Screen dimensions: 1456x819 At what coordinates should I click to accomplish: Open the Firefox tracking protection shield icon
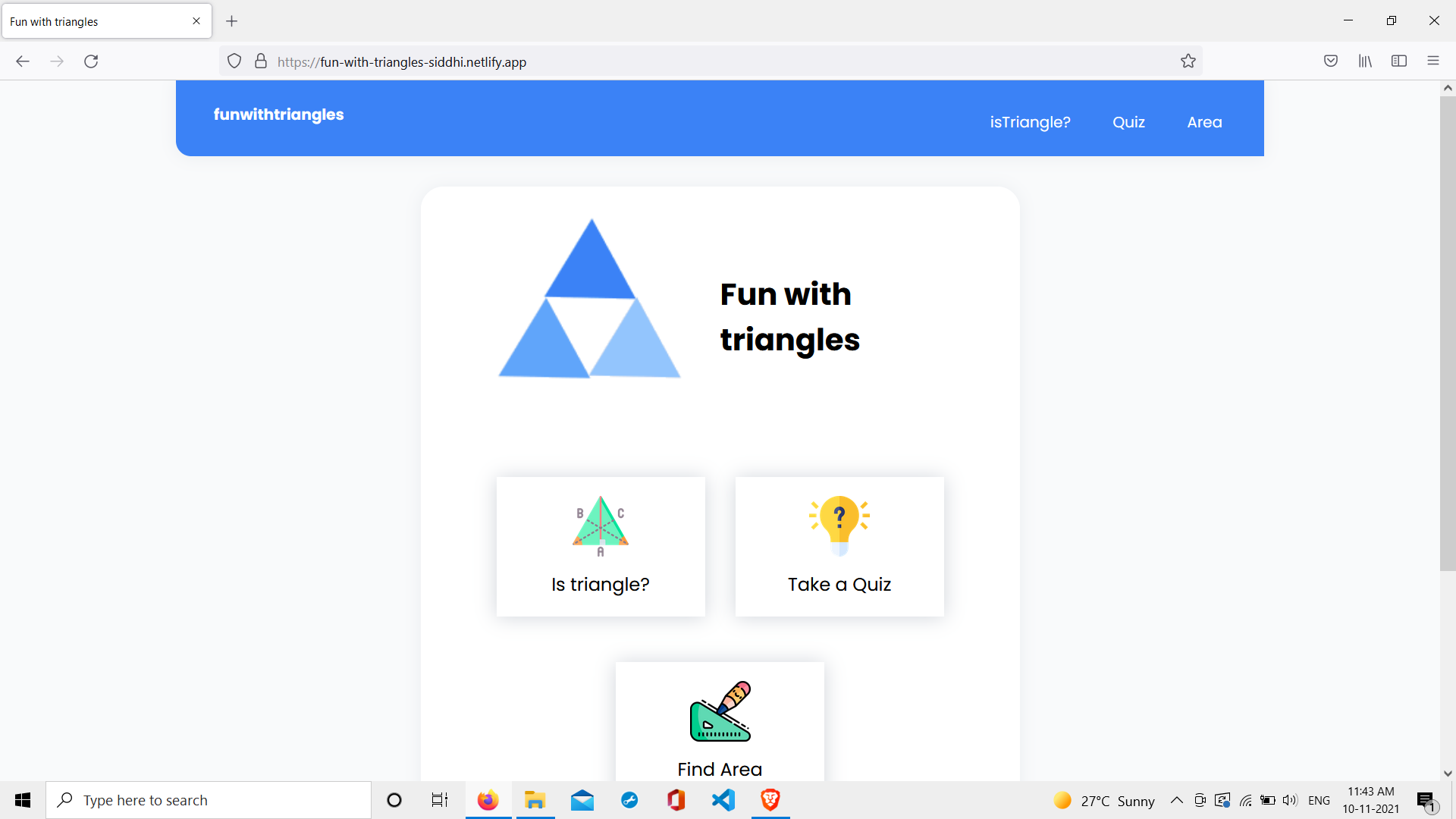coord(234,61)
